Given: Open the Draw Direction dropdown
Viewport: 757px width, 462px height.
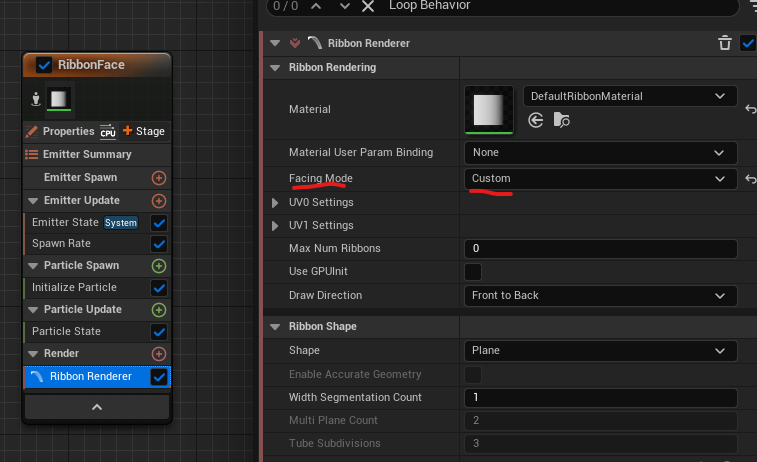Looking at the screenshot, I should (x=601, y=295).
